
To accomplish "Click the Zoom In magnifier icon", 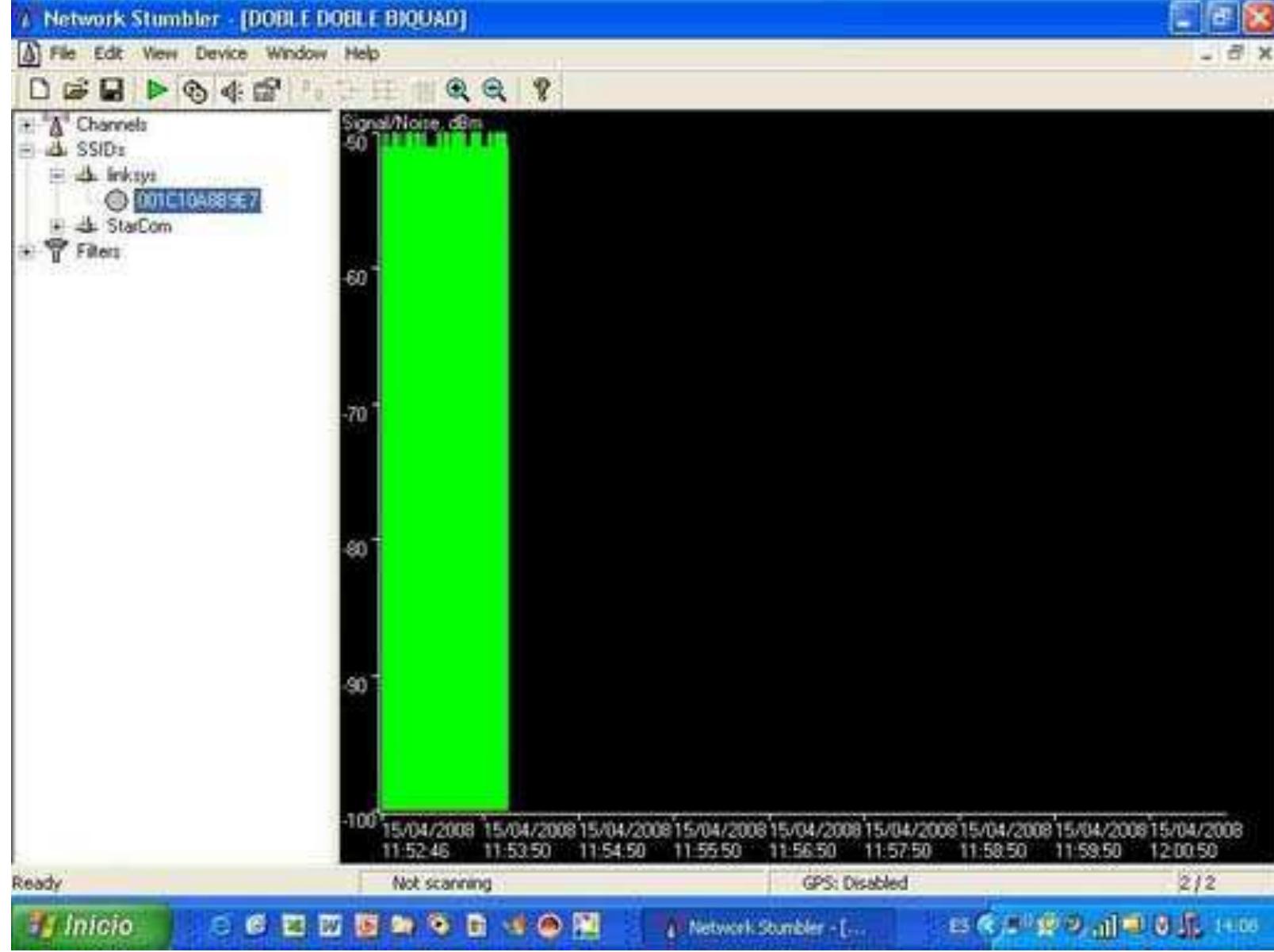I will [457, 90].
